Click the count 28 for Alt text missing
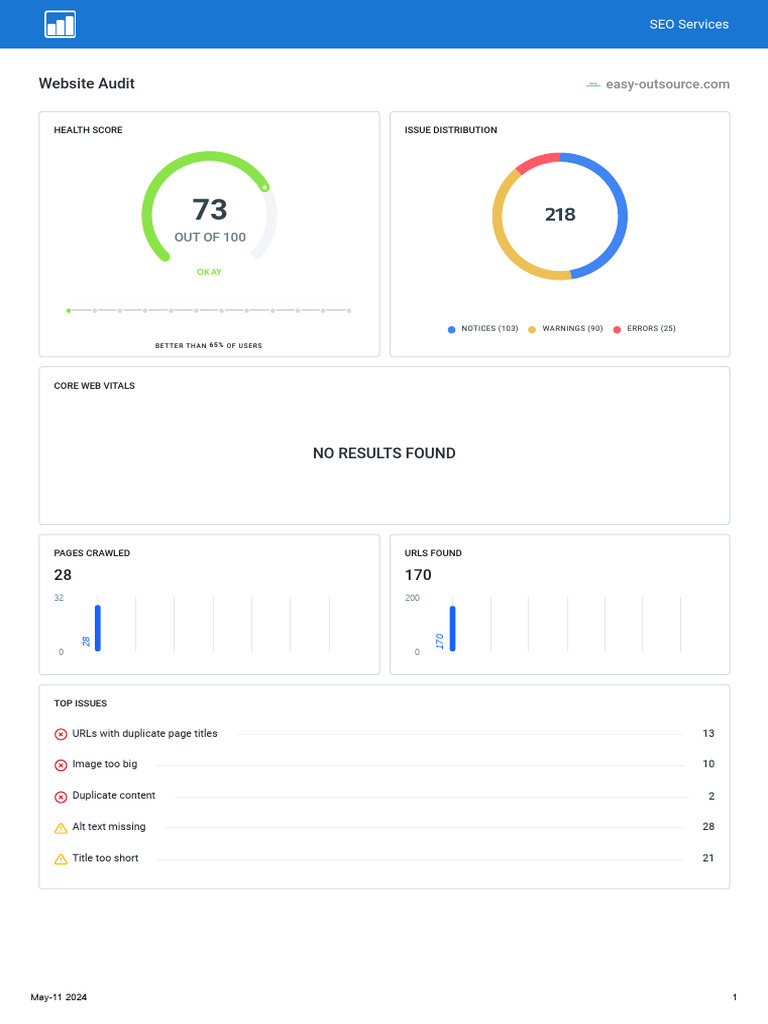Image resolution: width=768 pixels, height=1024 pixels. point(709,827)
